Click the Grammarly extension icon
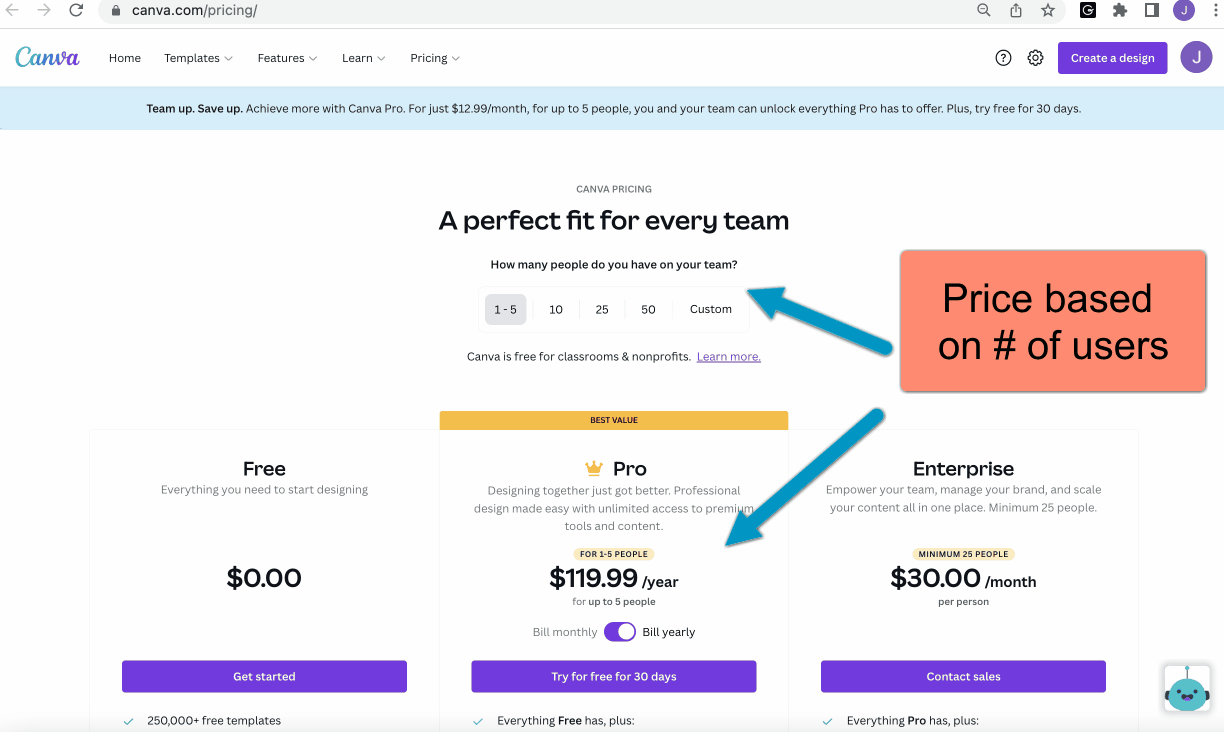 (1087, 11)
